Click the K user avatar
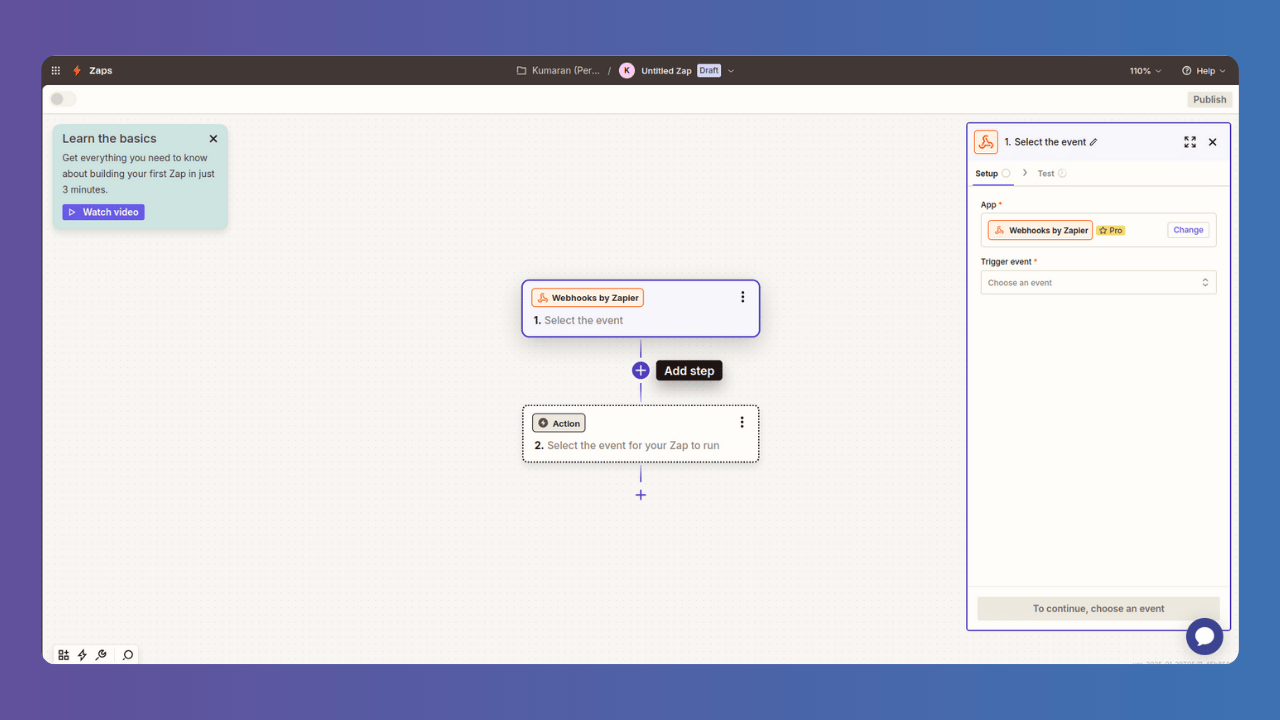 pyautogui.click(x=627, y=71)
